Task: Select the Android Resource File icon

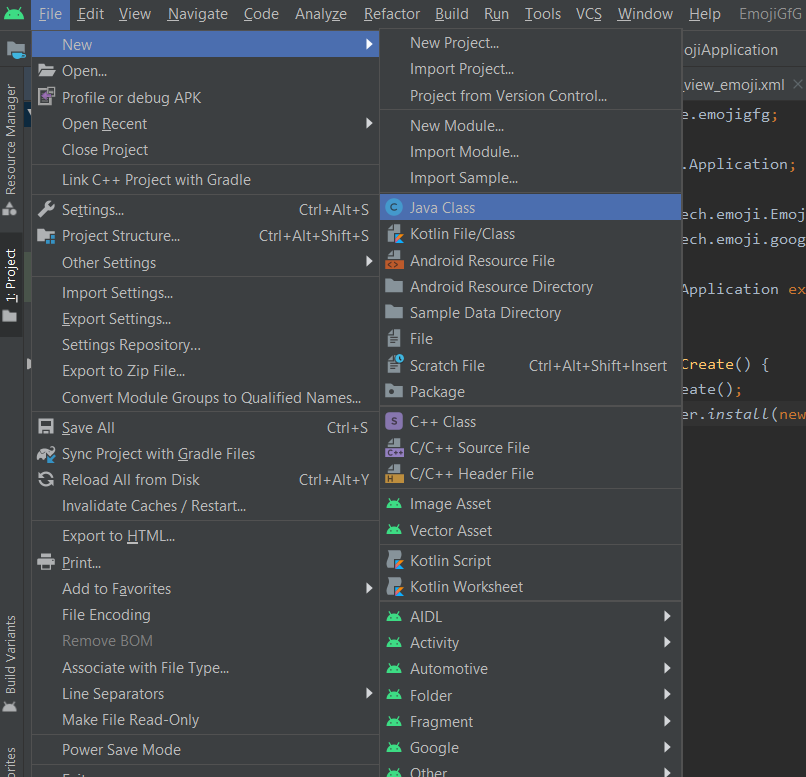Action: (394, 261)
